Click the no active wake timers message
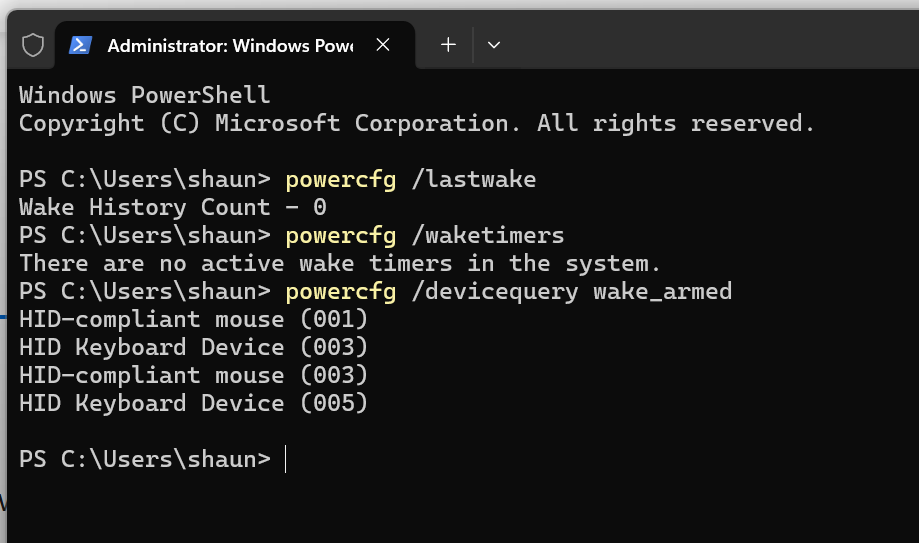Image resolution: width=919 pixels, height=543 pixels. [339, 263]
